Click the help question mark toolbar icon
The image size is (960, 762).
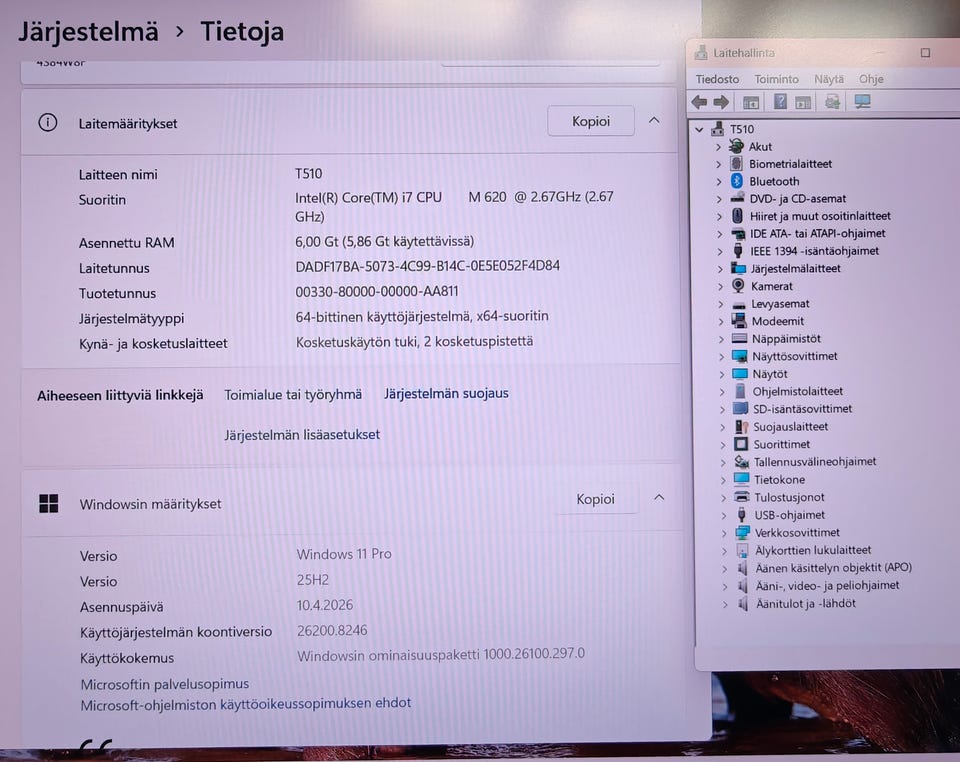click(x=780, y=102)
